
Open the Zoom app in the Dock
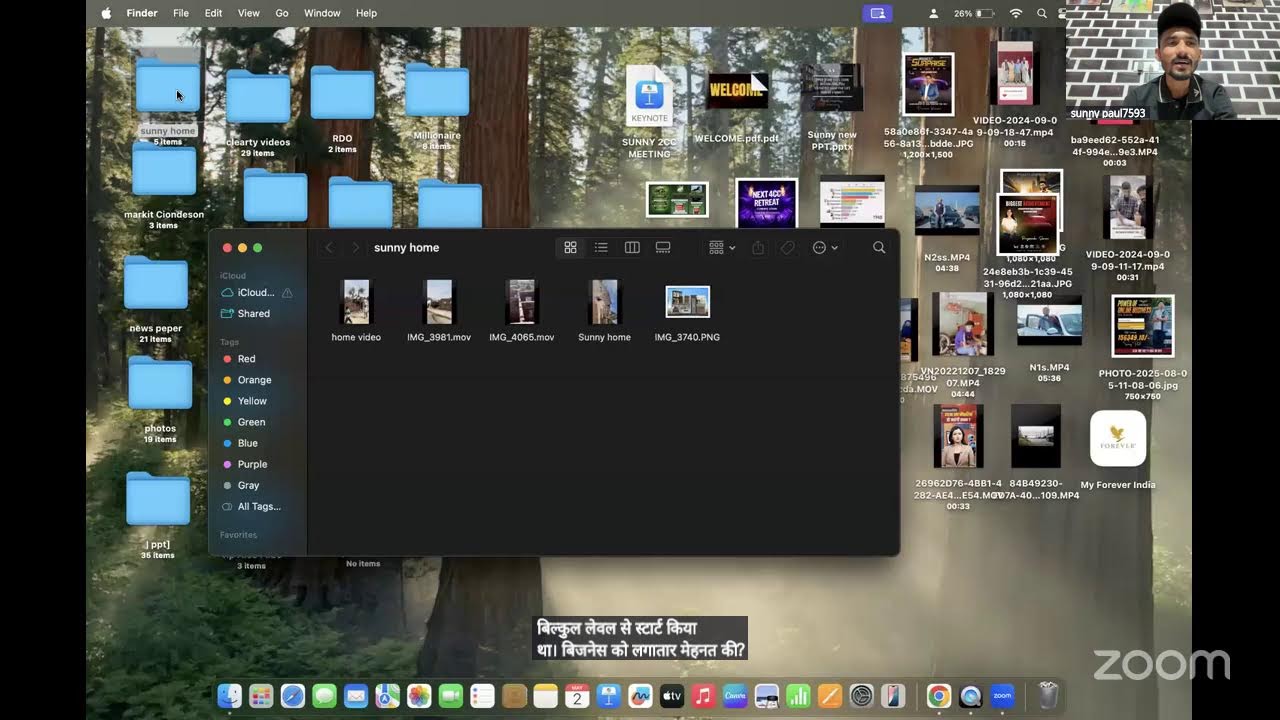point(1002,696)
